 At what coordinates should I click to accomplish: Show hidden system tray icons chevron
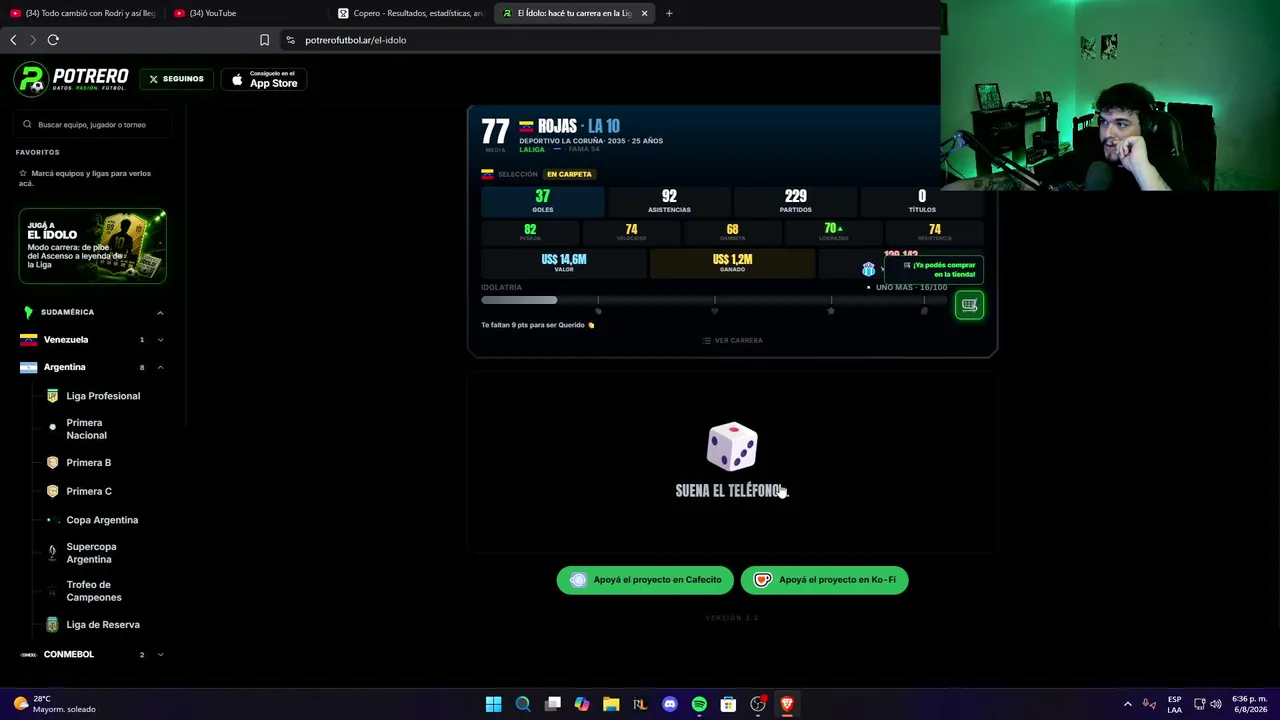coord(1127,704)
